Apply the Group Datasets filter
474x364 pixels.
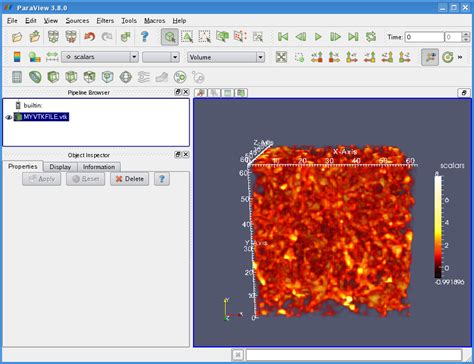[180, 77]
